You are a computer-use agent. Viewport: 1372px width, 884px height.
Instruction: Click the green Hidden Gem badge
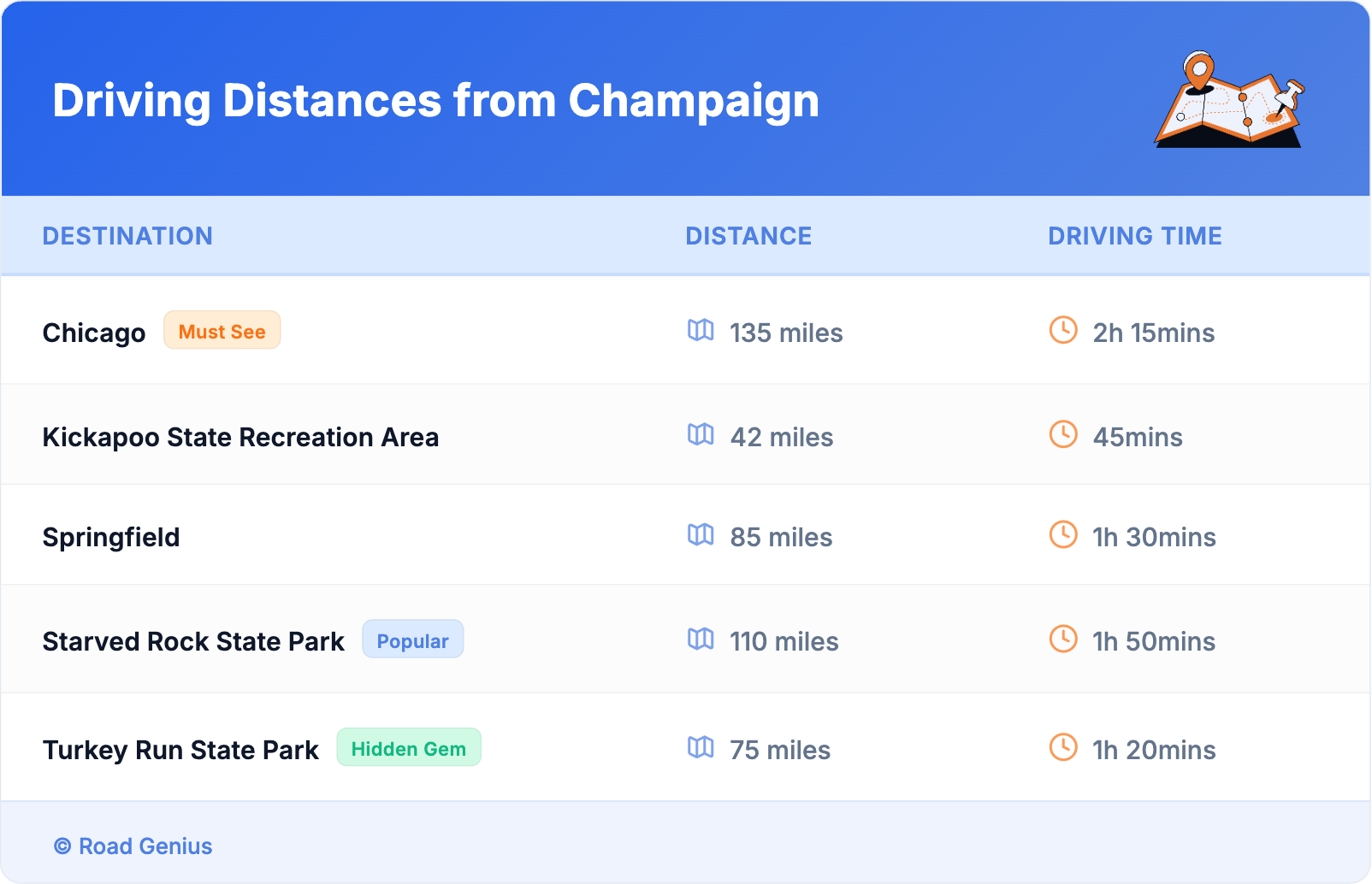coord(408,748)
